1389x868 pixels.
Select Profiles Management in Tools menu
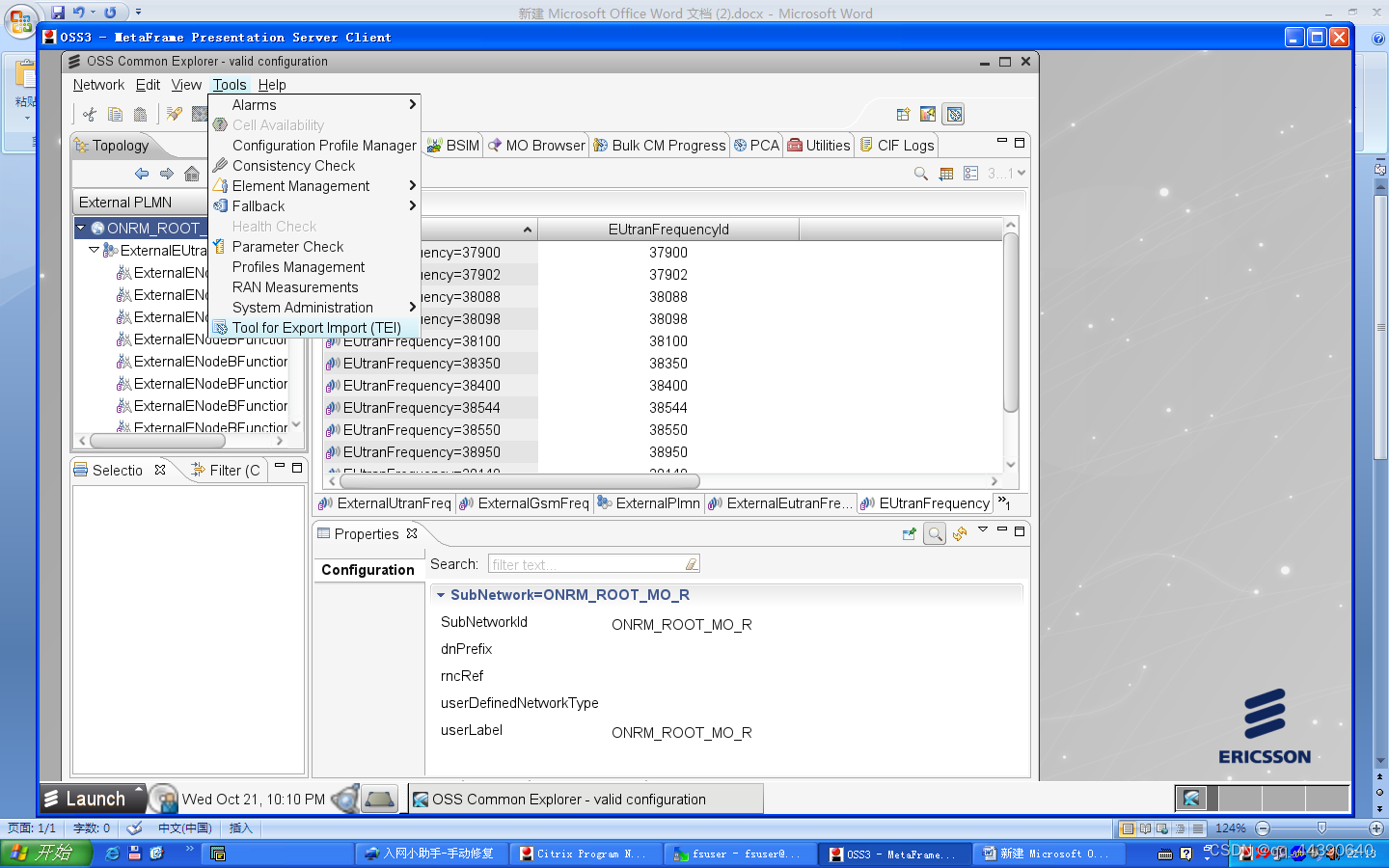tap(314, 266)
